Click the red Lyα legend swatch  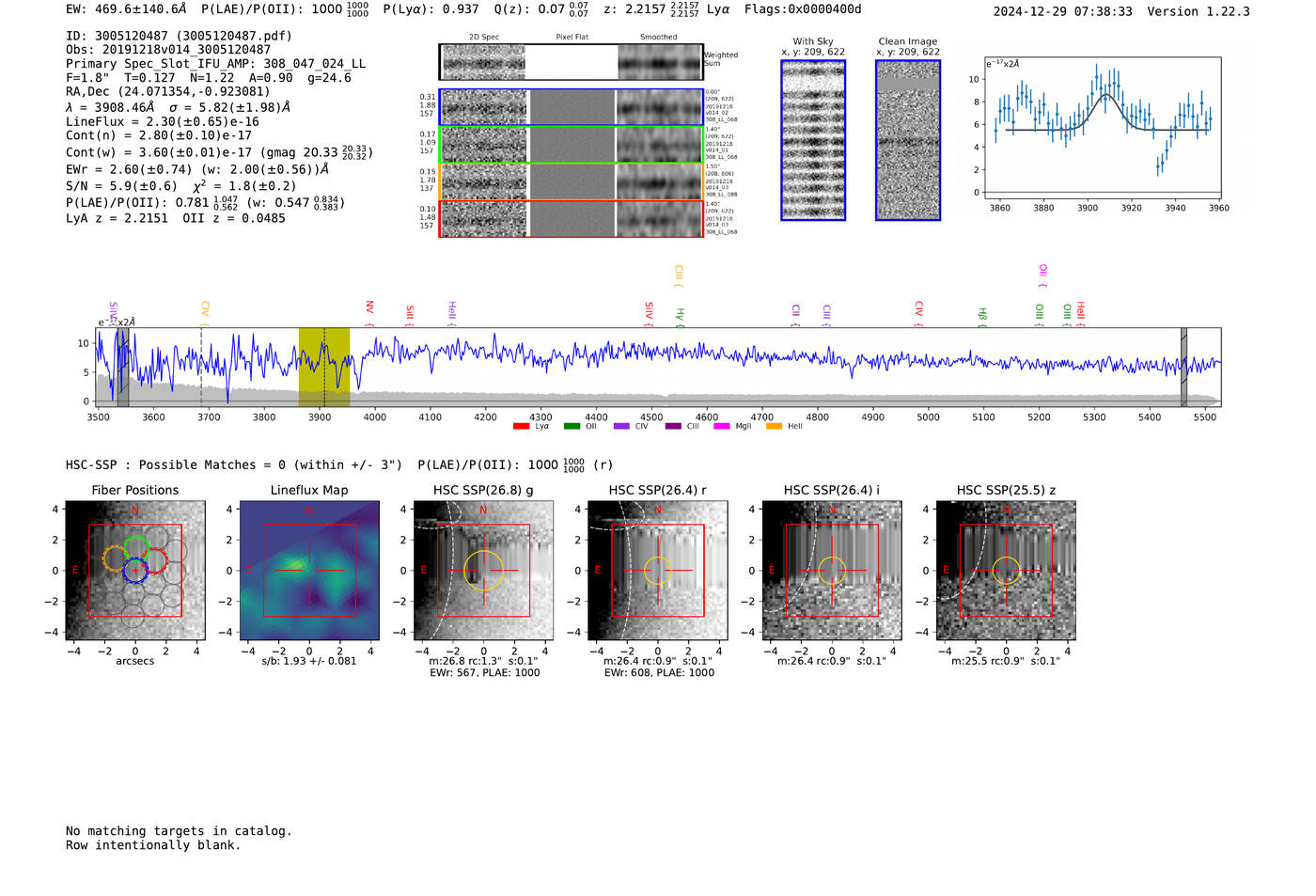pyautogui.click(x=521, y=427)
